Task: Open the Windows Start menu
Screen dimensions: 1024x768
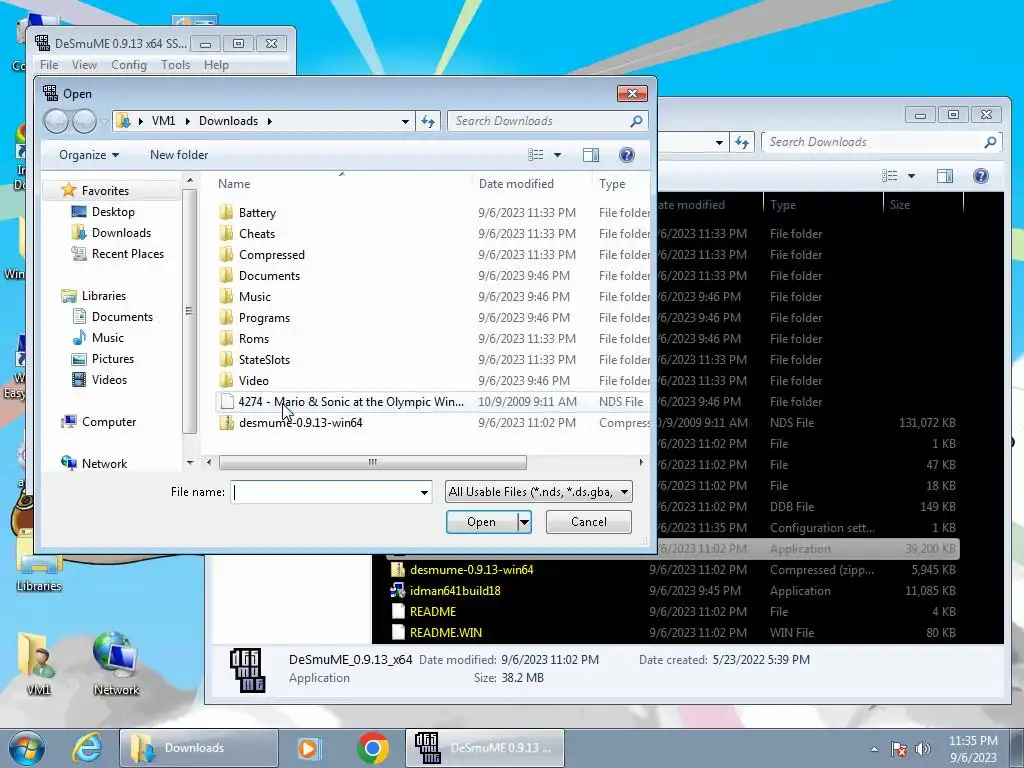Action: point(27,748)
